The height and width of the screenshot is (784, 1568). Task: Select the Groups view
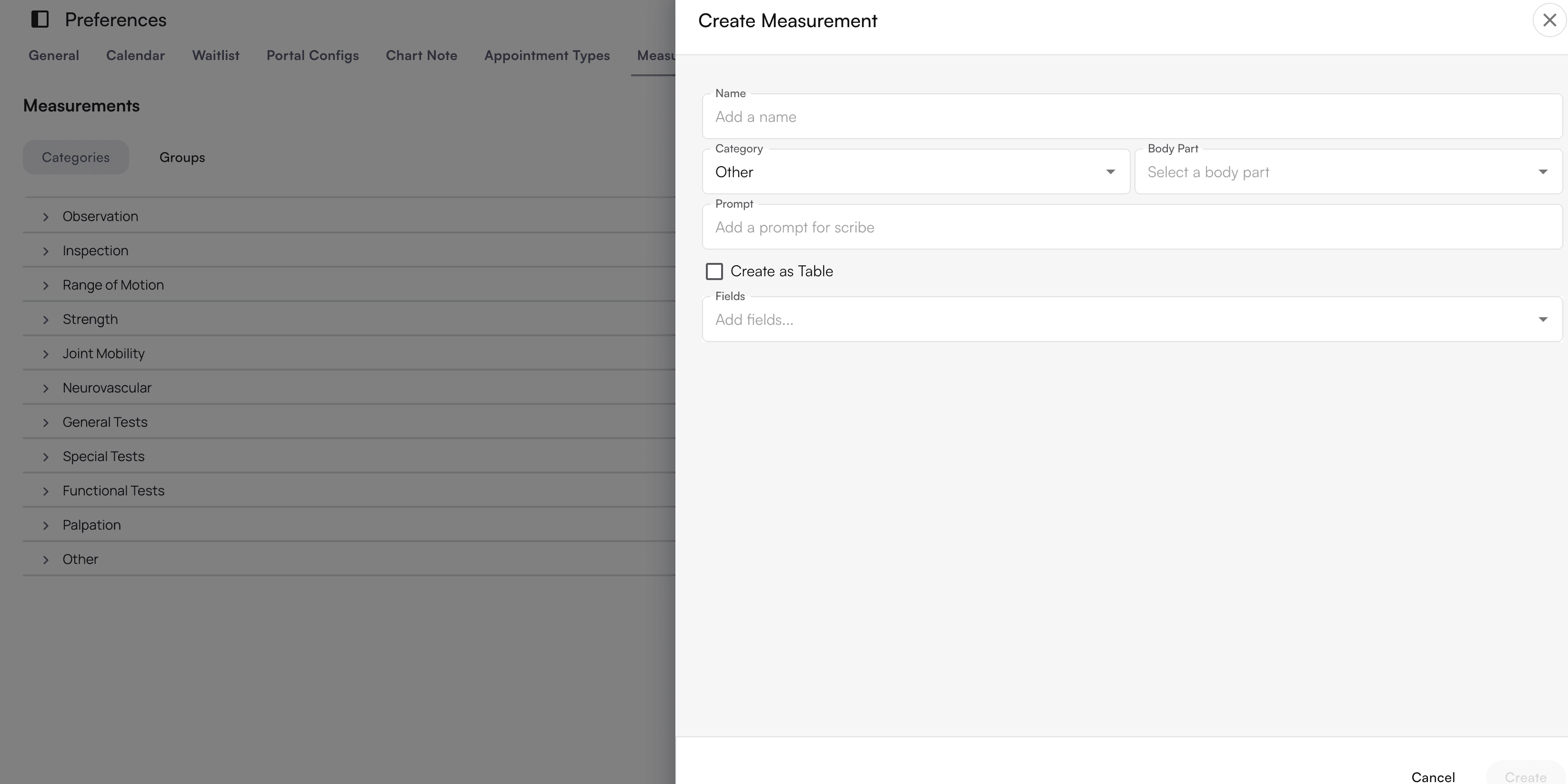(x=182, y=157)
